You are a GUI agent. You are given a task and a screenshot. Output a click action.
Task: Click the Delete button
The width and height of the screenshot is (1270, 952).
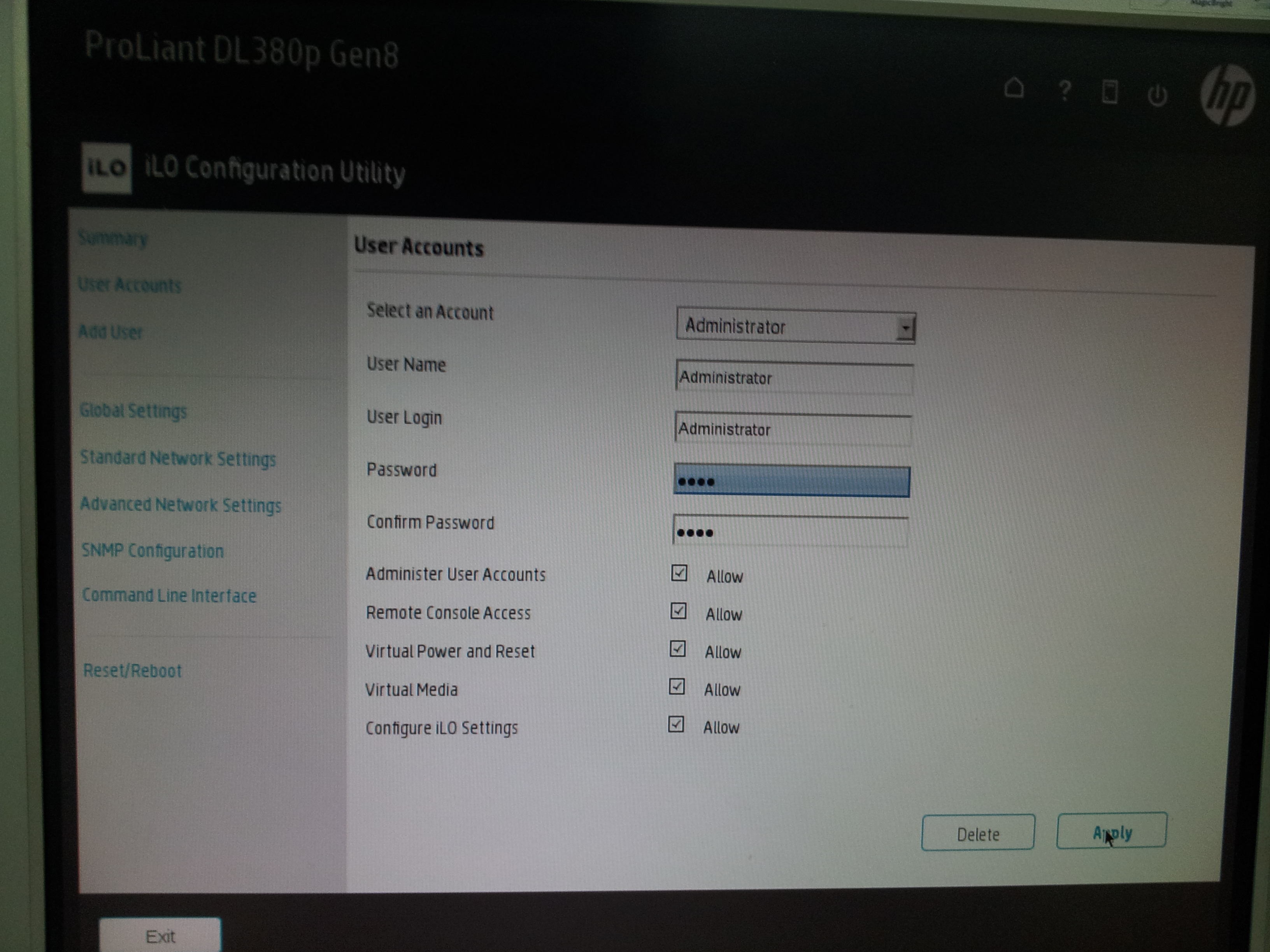tap(978, 833)
